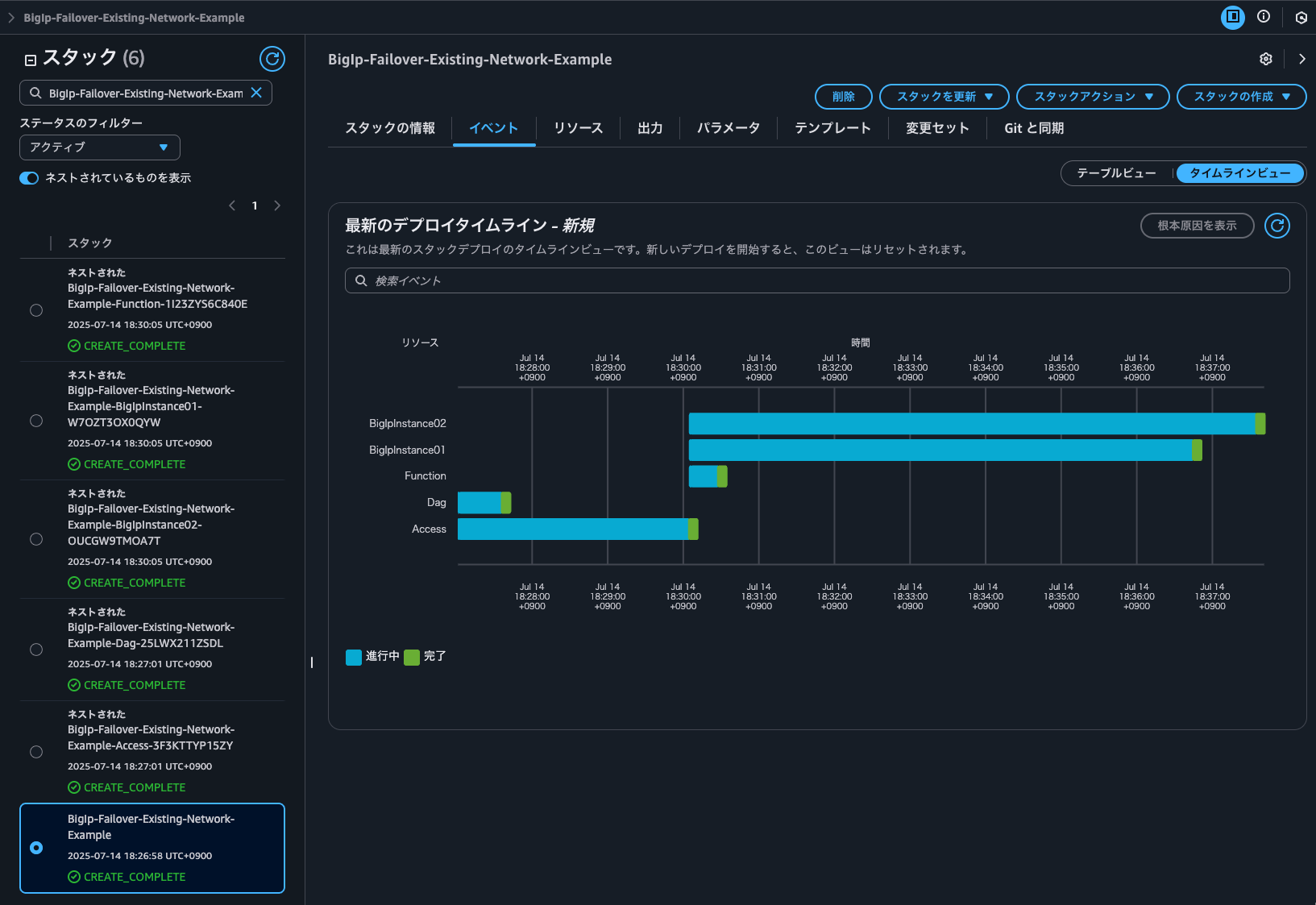1316x905 pixels.
Task: Open the Git sync tab
Action: click(1034, 128)
